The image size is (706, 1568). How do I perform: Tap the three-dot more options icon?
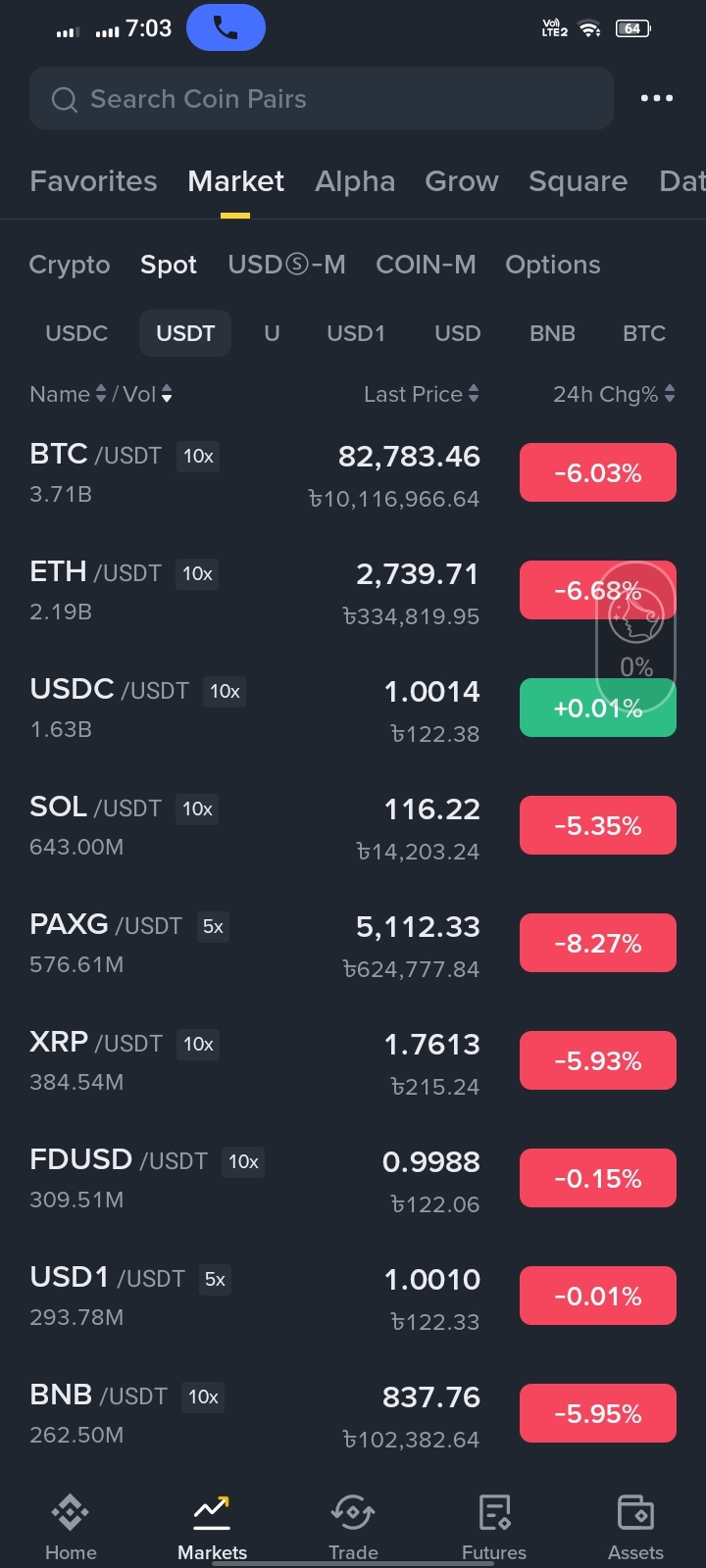[656, 98]
